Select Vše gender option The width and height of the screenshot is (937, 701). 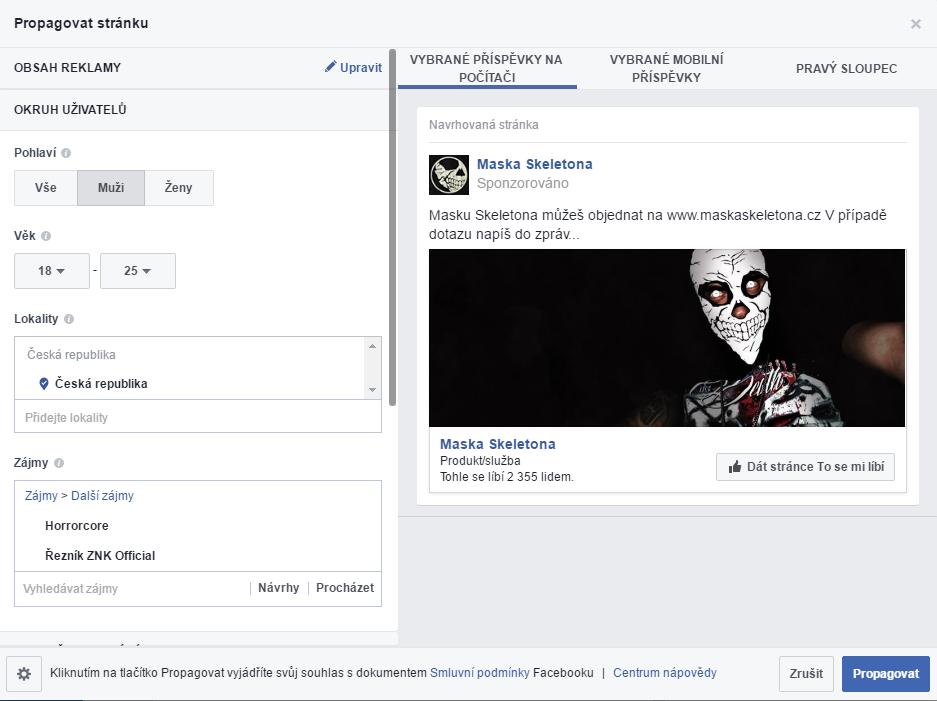pos(46,188)
